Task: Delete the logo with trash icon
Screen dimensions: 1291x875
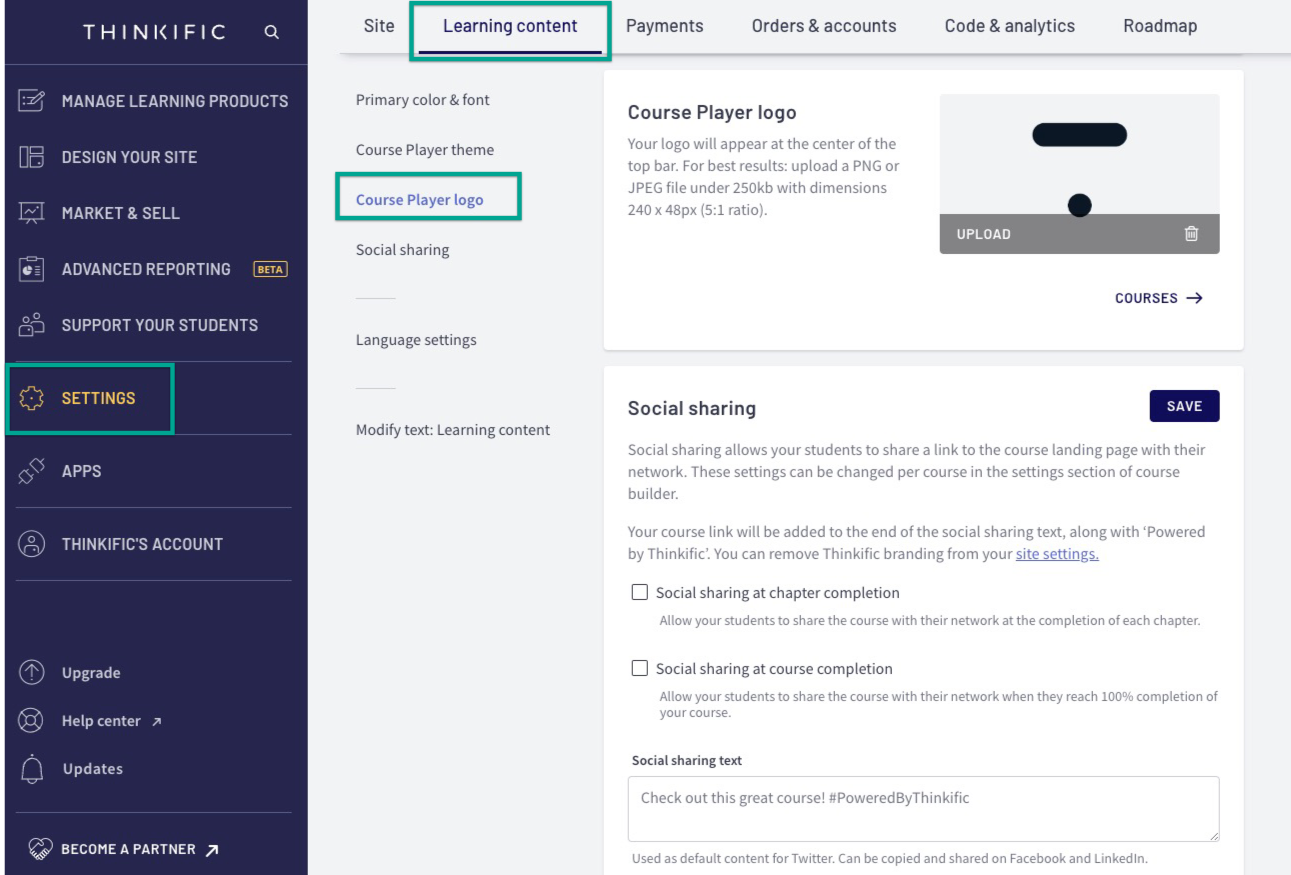Action: point(1191,234)
